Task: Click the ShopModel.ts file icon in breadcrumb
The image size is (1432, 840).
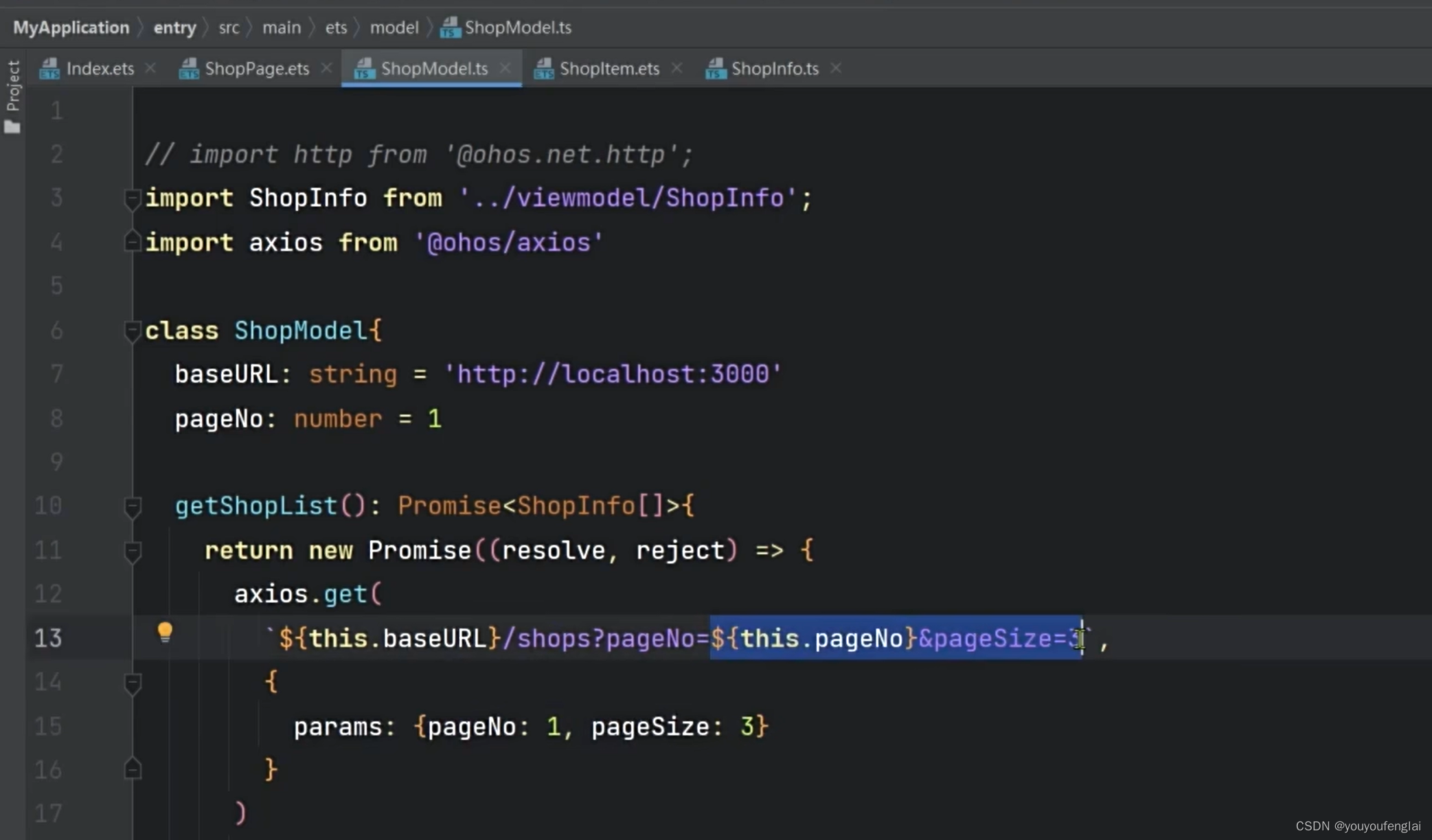Action: (450, 27)
